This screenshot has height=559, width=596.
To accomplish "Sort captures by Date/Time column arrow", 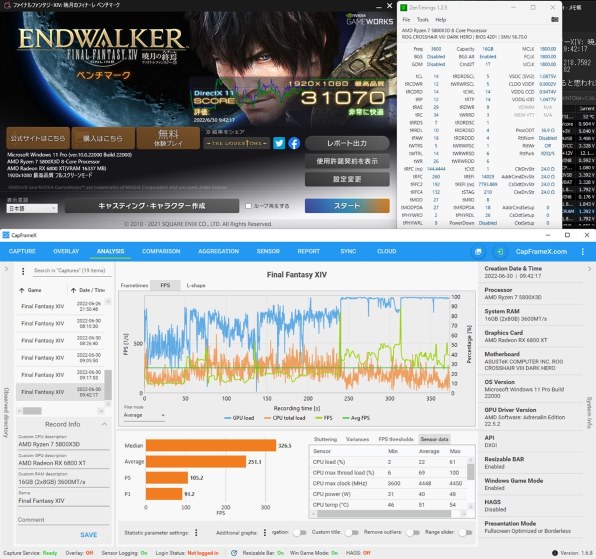I will coord(73,290).
